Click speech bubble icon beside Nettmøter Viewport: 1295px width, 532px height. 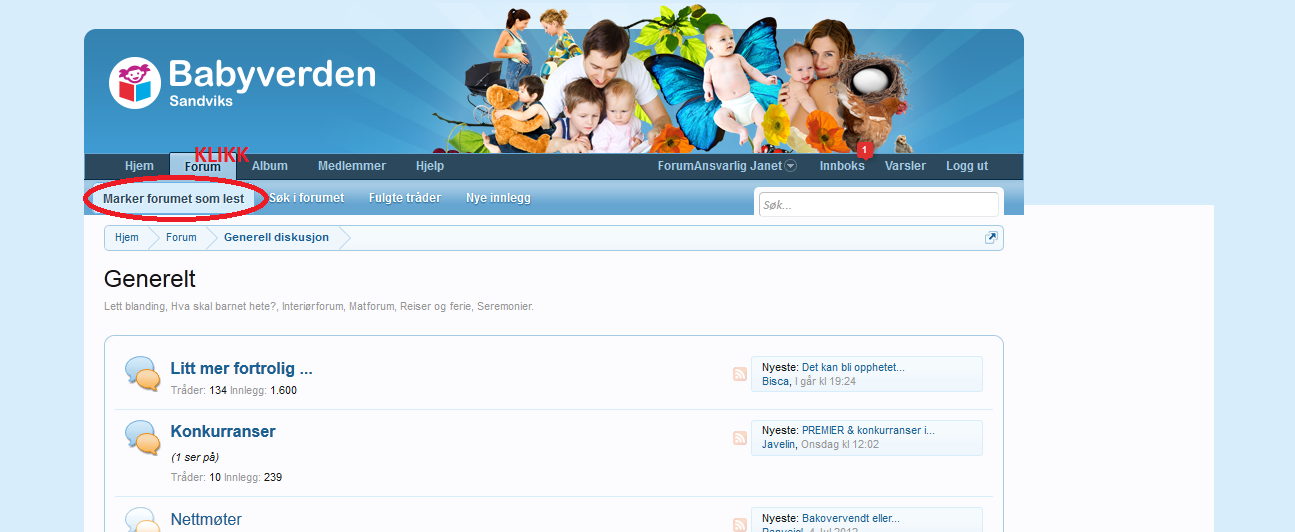click(143, 521)
